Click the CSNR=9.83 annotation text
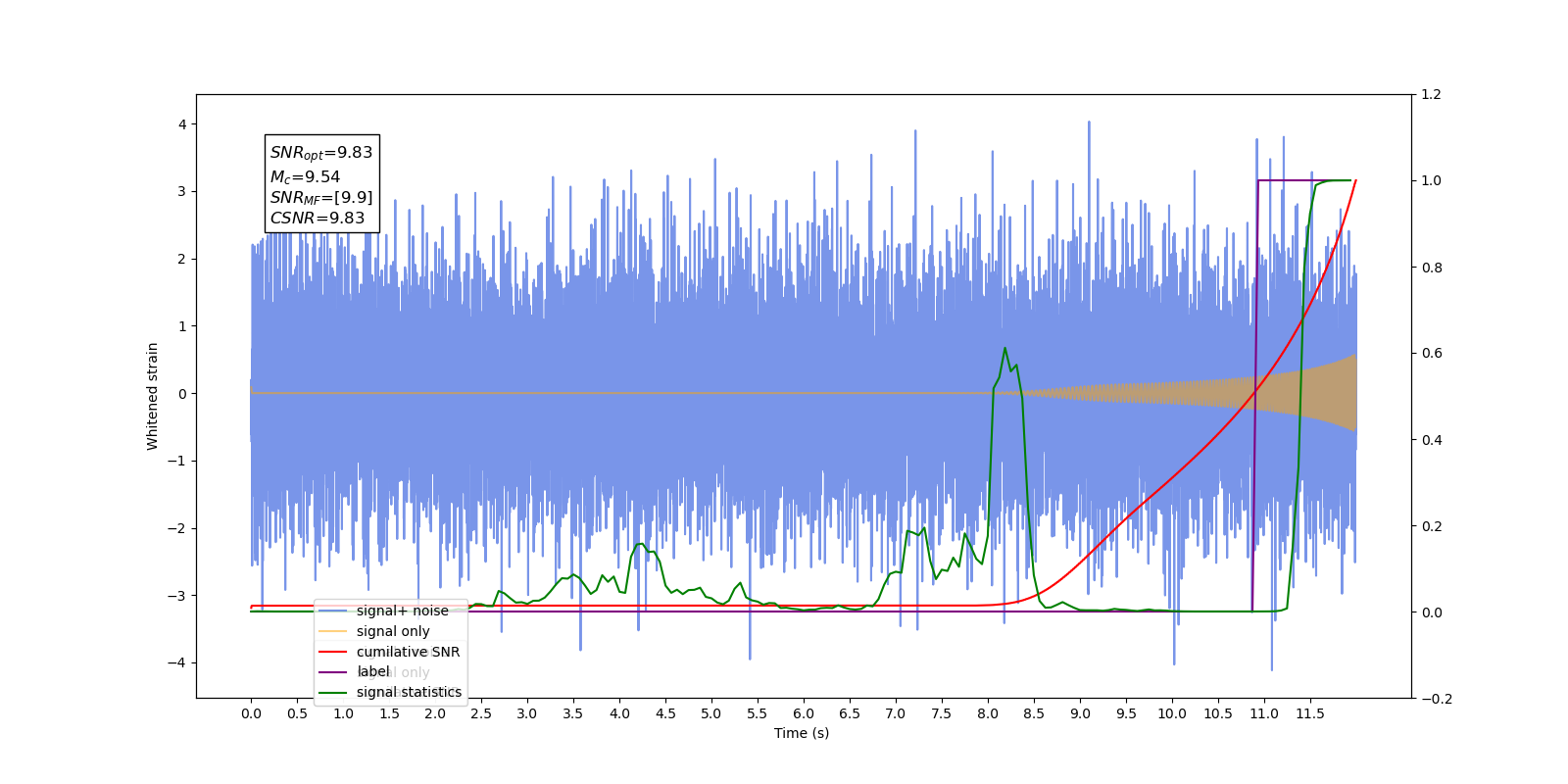 (318, 219)
